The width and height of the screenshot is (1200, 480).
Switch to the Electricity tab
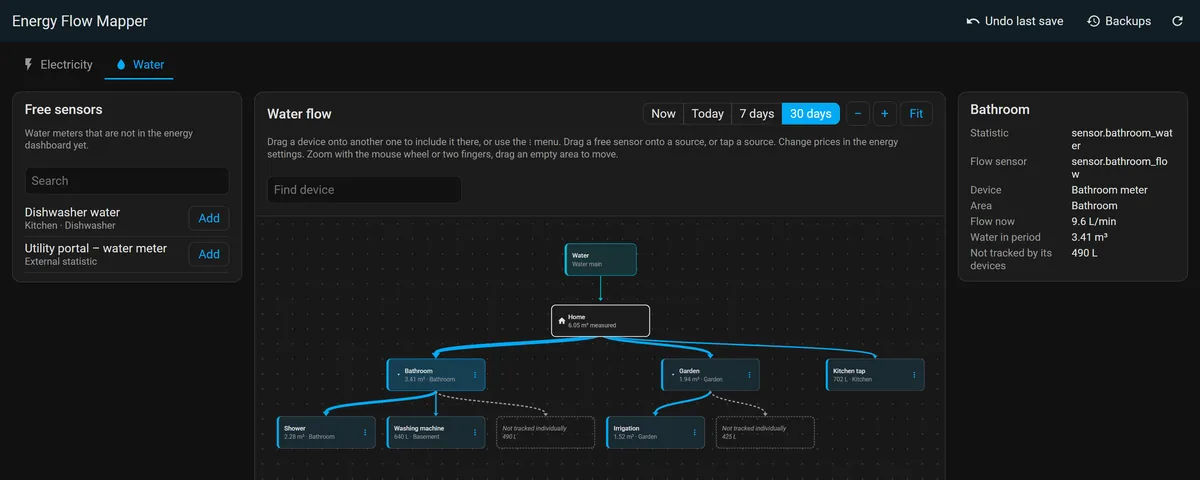[58, 64]
